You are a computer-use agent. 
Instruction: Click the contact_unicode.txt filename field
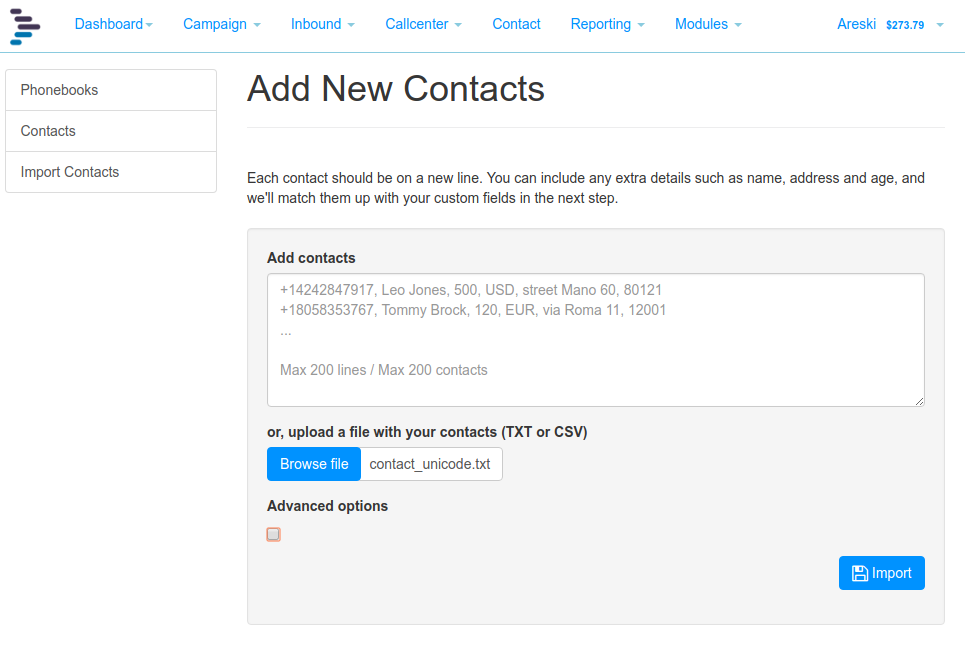431,464
